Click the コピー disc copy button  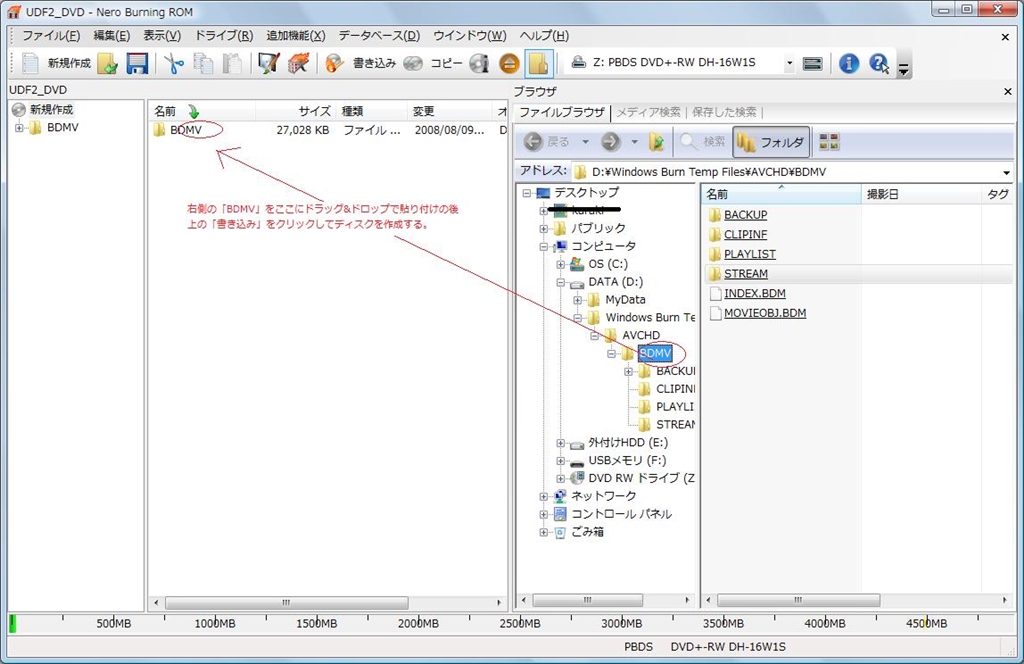[x=432, y=63]
